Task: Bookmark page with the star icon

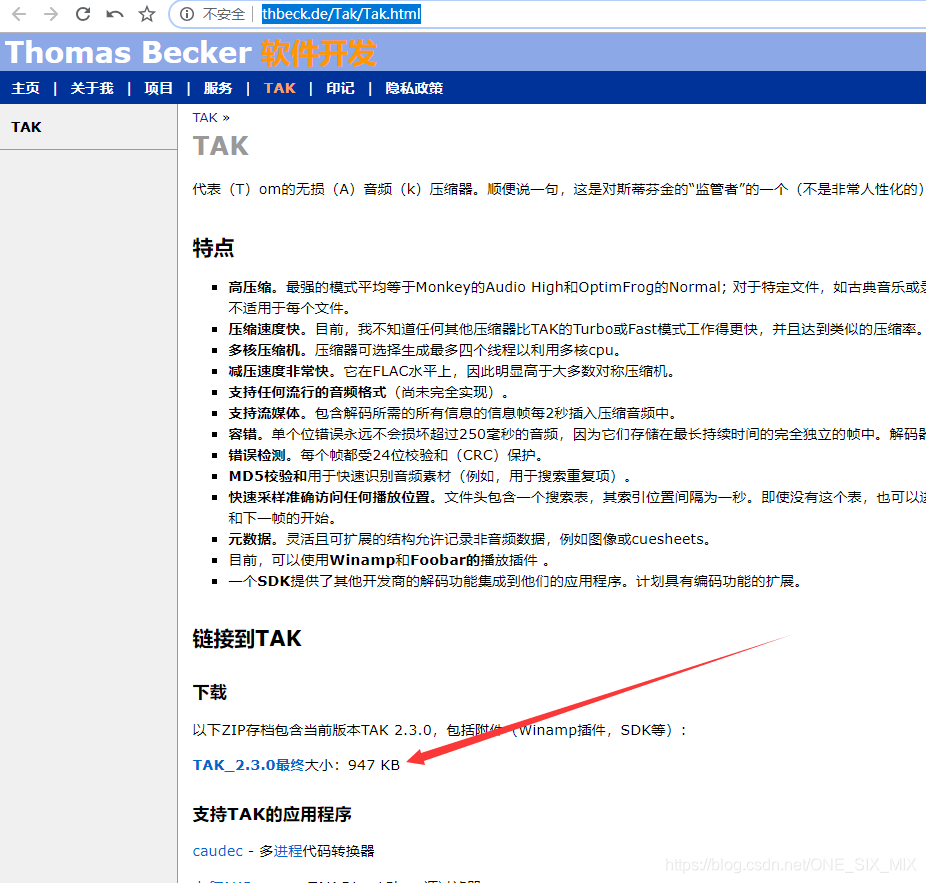Action: (146, 14)
